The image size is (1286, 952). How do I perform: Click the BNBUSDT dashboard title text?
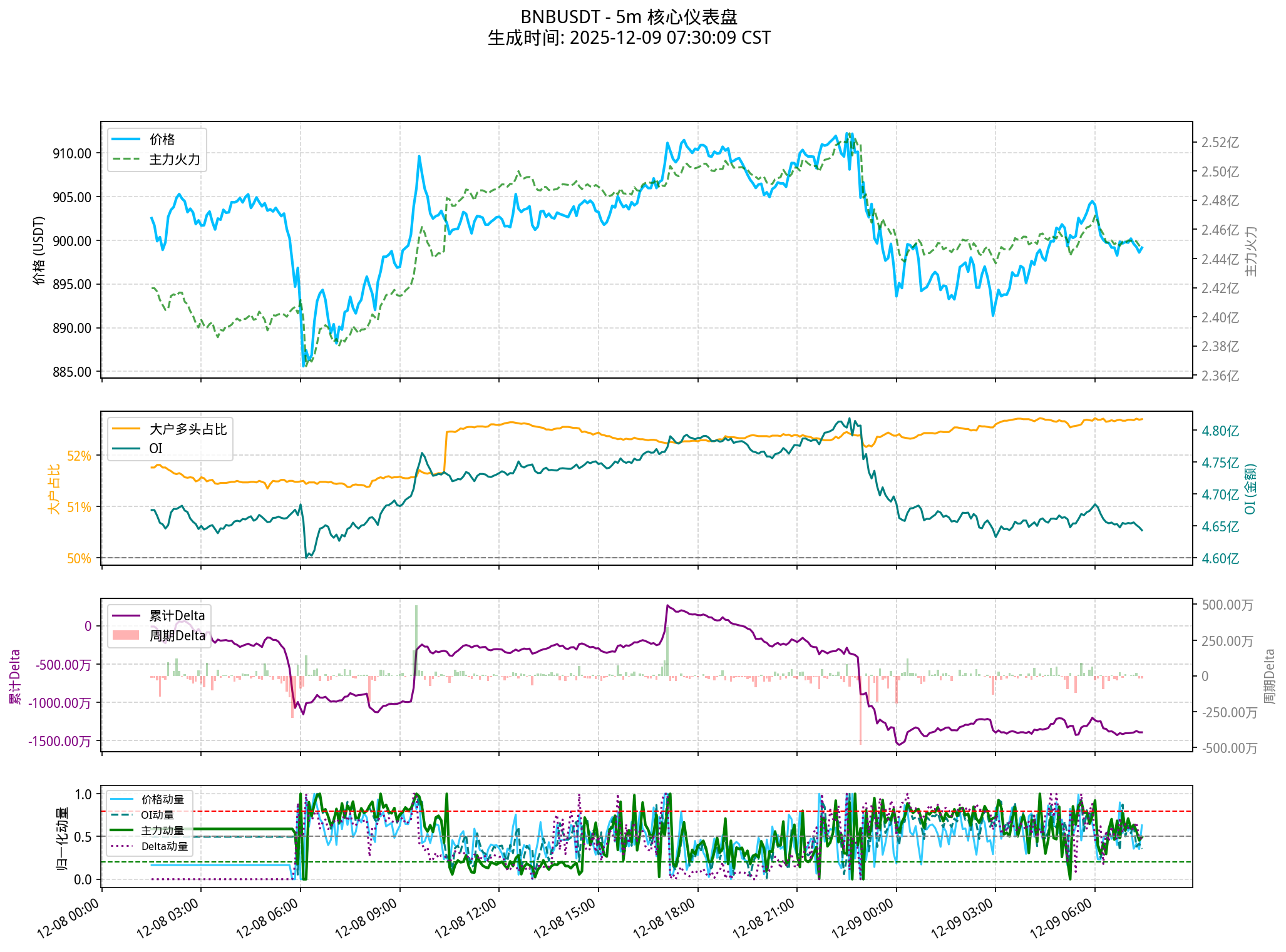pyautogui.click(x=629, y=17)
